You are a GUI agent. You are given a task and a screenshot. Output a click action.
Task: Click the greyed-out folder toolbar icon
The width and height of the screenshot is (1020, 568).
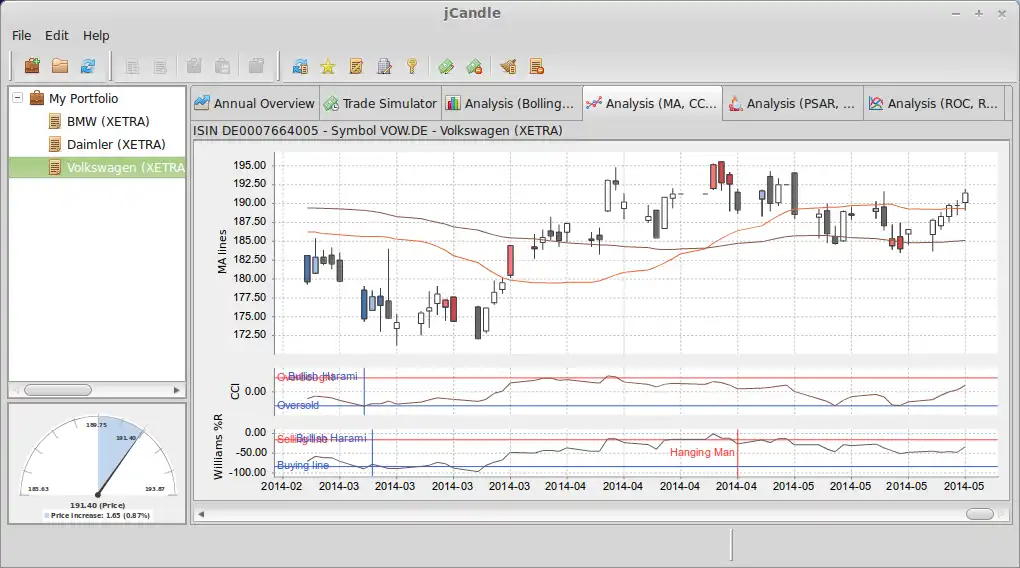coord(256,66)
